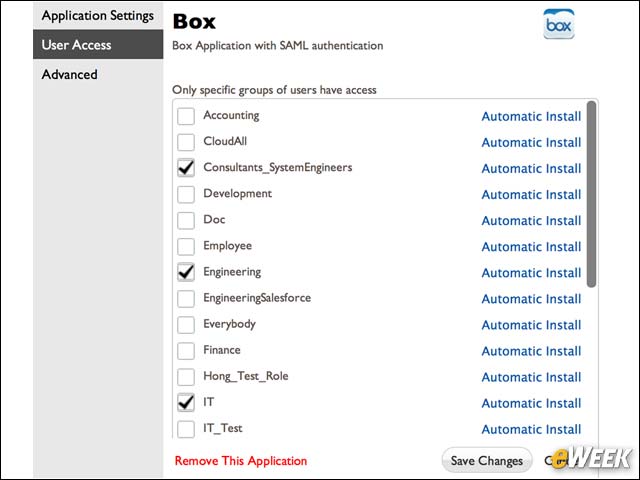
Task: Click the Everybody group name
Action: point(229,324)
